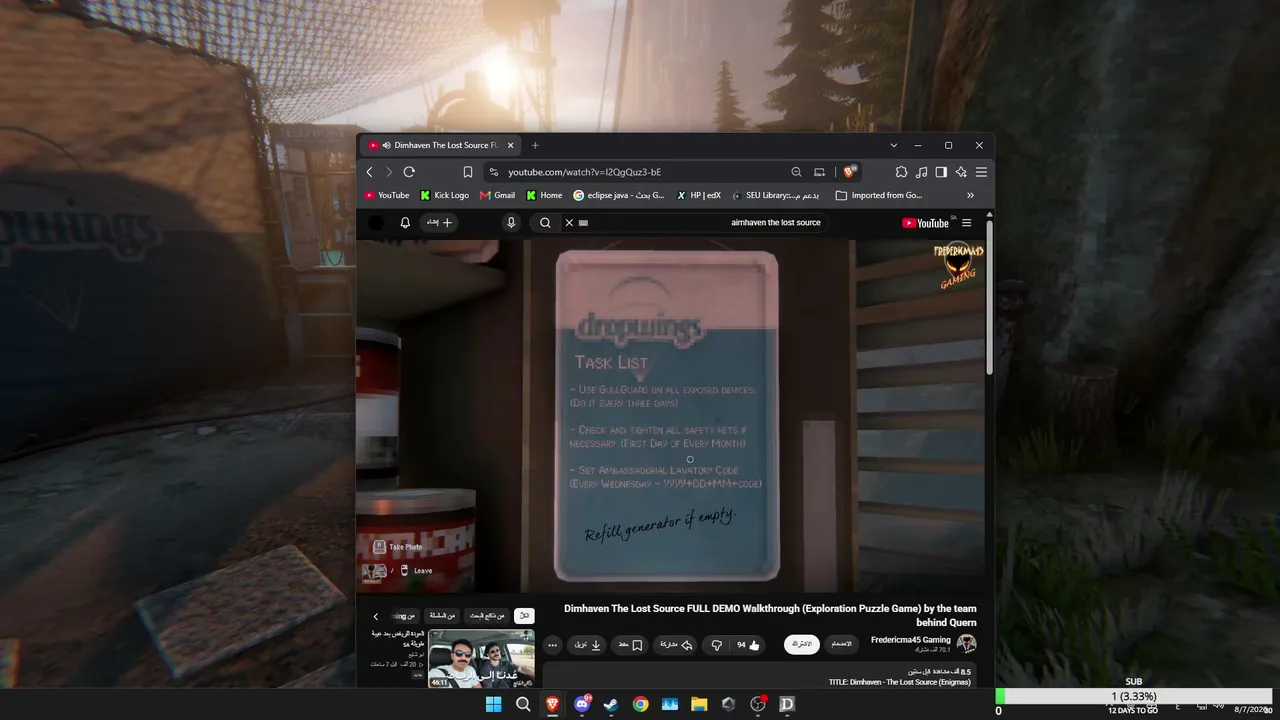Download the video
Viewport: 1280px width, 720px height.
587,645
